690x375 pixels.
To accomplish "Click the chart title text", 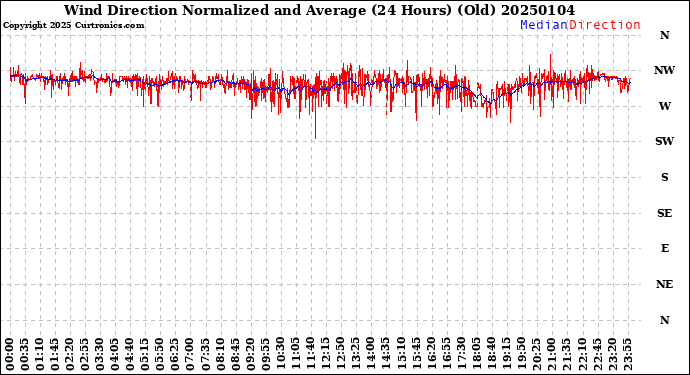I will click(x=319, y=10).
